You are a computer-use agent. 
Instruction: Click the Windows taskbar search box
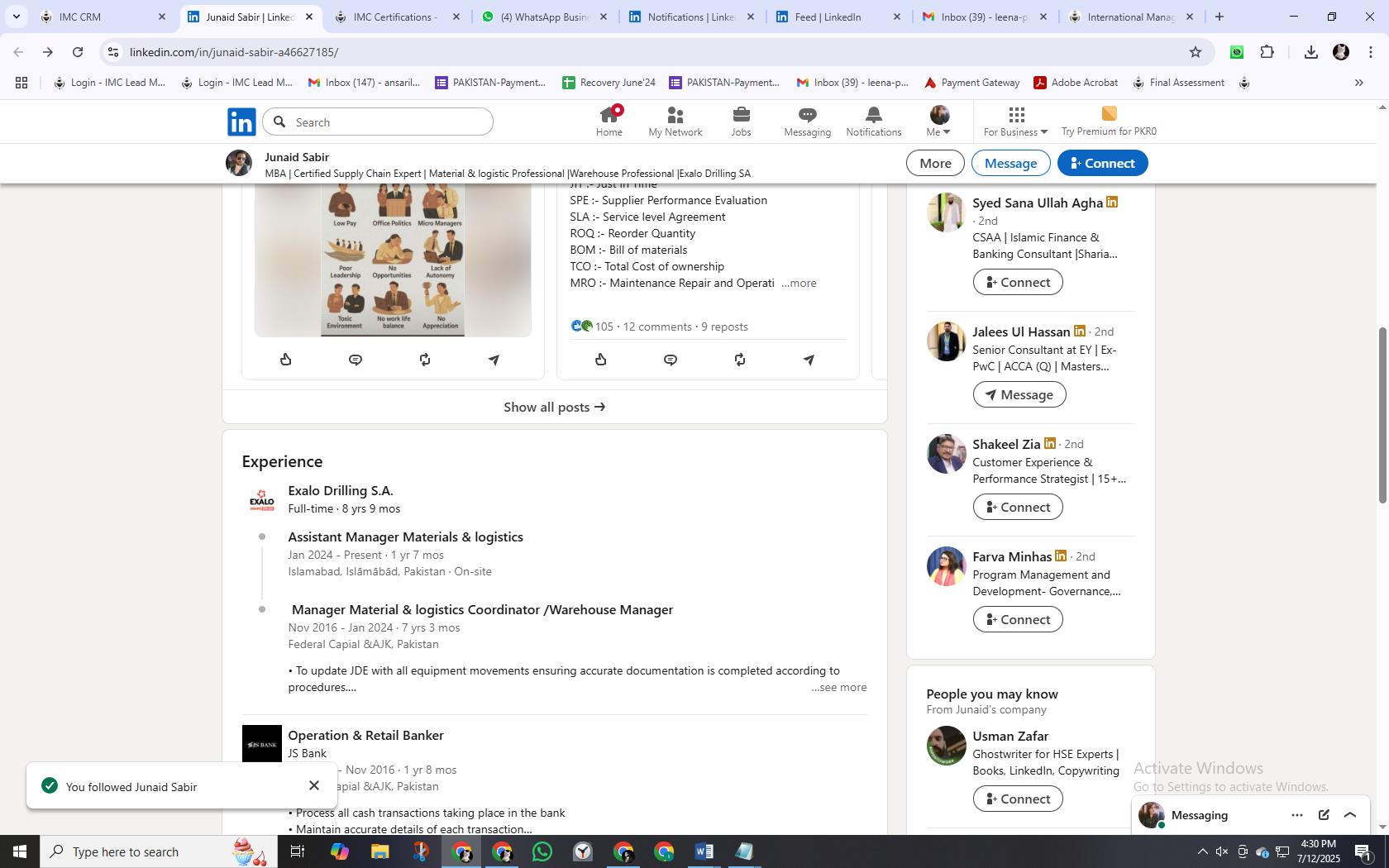pyautogui.click(x=158, y=851)
